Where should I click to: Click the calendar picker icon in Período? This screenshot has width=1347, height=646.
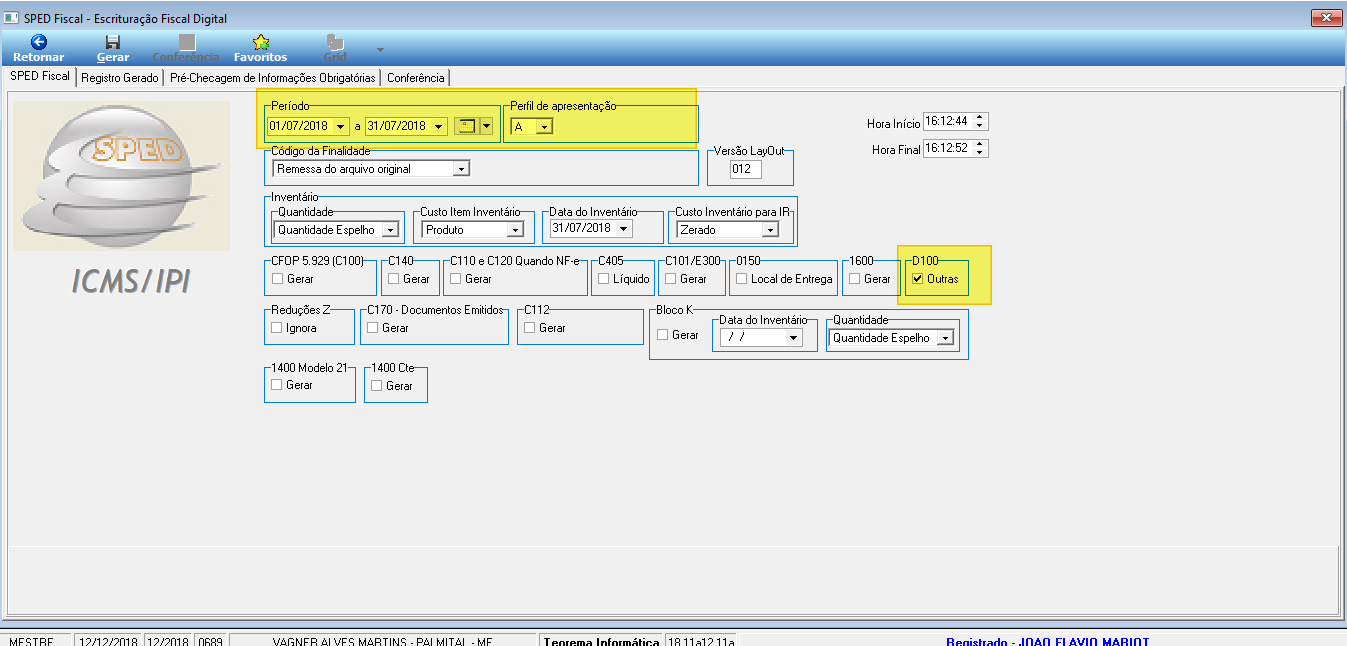(466, 126)
